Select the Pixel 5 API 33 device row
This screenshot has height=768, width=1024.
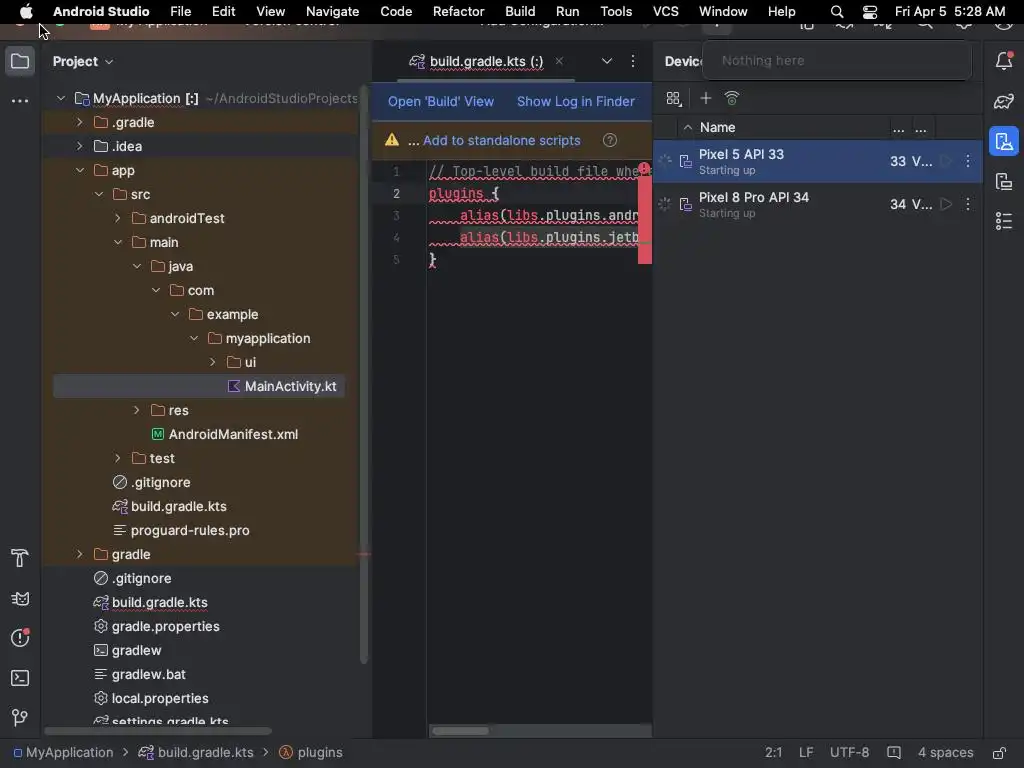(x=818, y=161)
